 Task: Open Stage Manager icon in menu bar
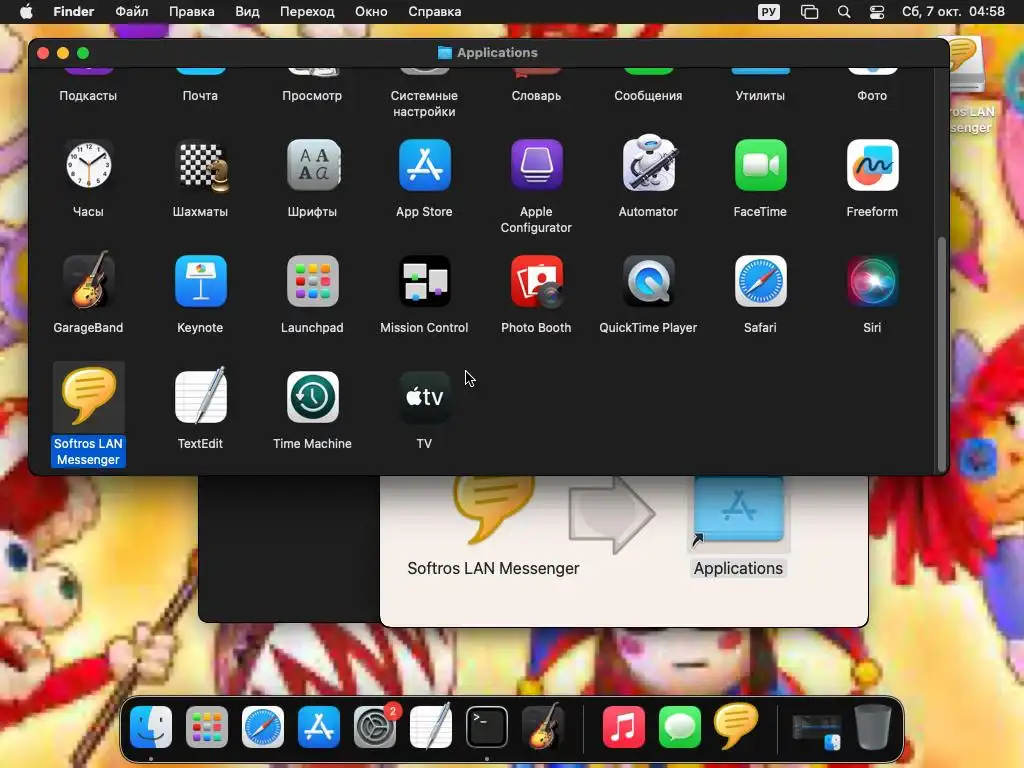[809, 12]
